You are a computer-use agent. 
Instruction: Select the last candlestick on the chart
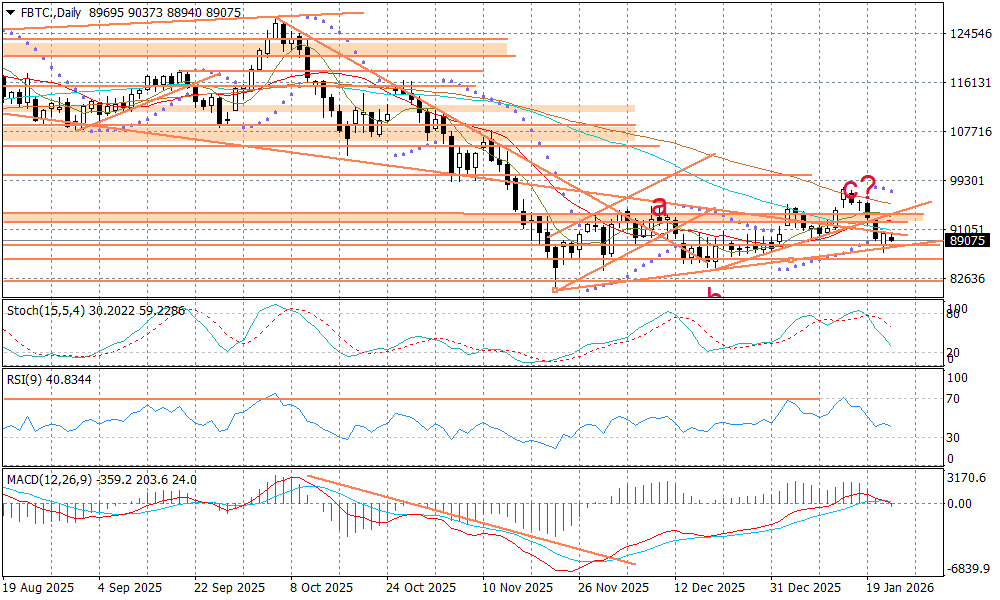coord(891,238)
